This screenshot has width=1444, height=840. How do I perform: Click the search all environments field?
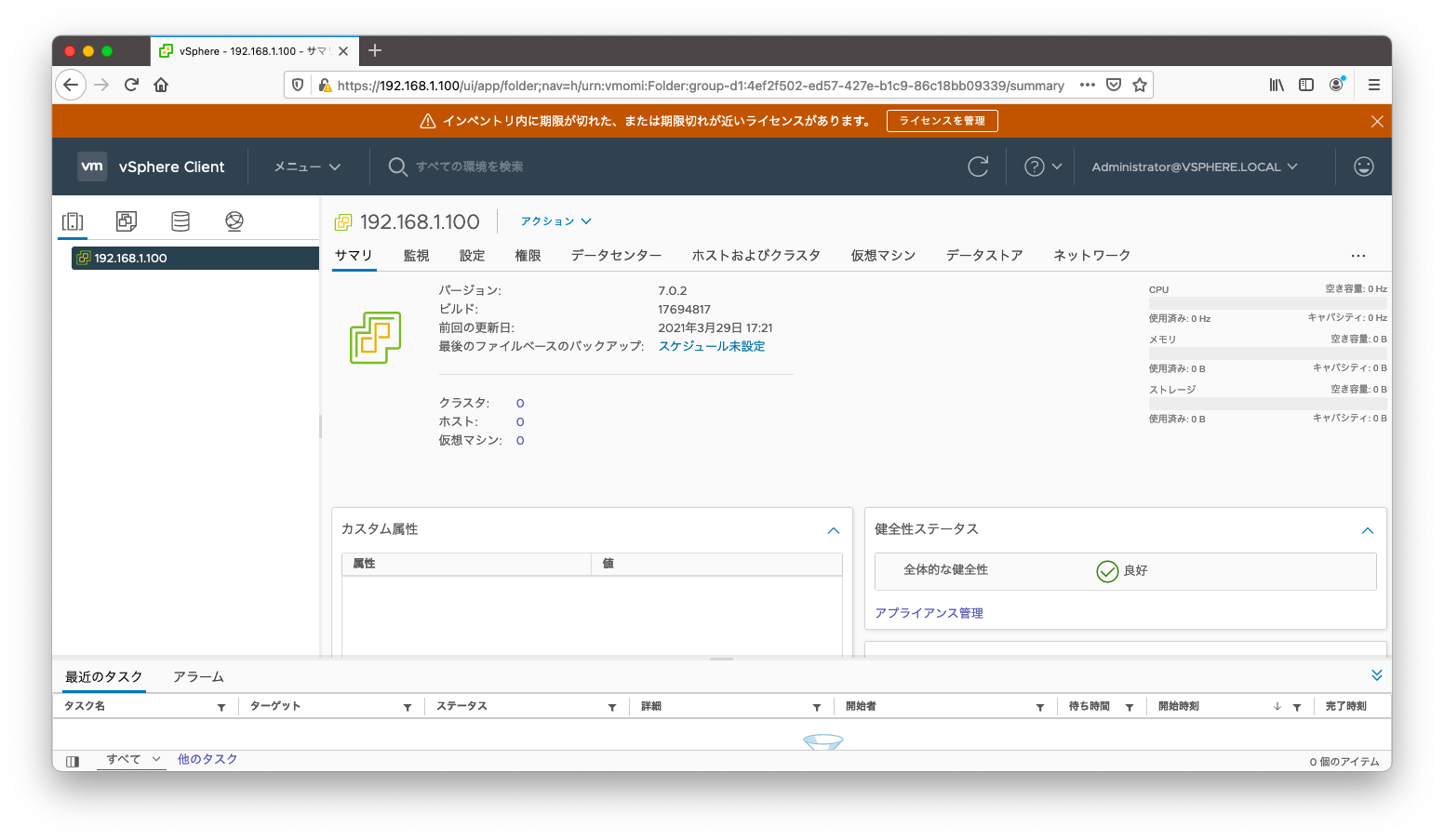(469, 167)
